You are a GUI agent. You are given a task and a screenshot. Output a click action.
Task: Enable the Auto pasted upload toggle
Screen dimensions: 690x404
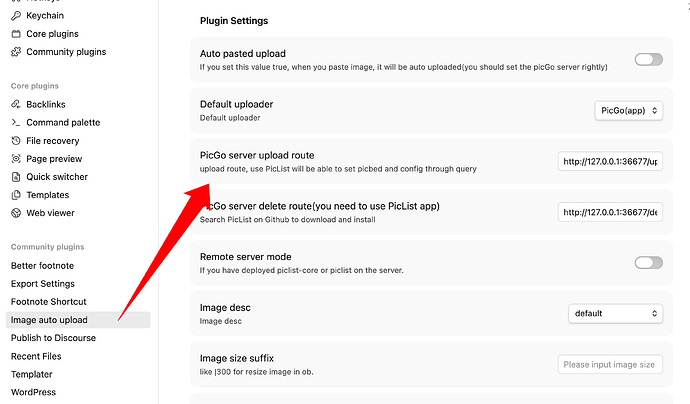click(648, 59)
